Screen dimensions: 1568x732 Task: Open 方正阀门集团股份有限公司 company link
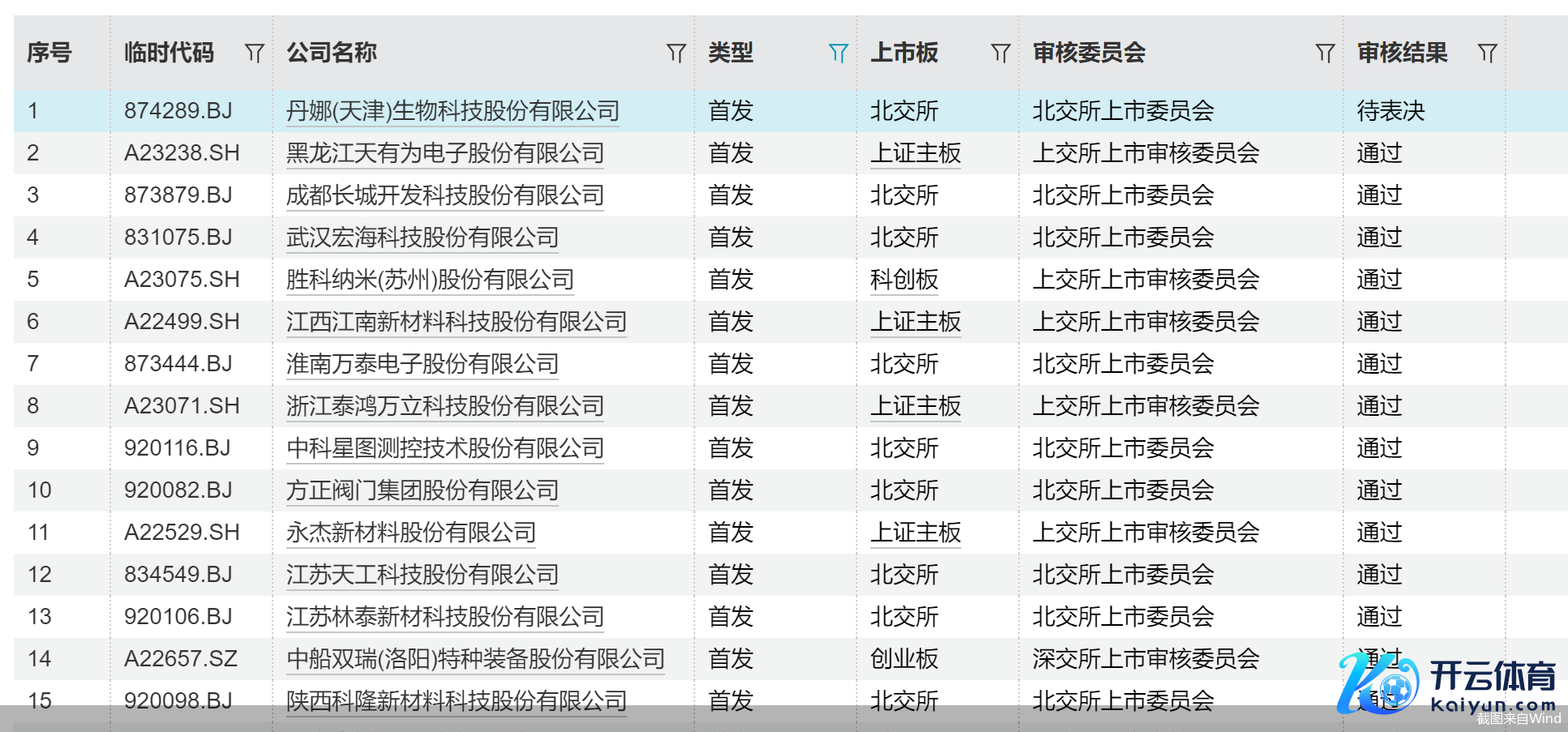422,490
